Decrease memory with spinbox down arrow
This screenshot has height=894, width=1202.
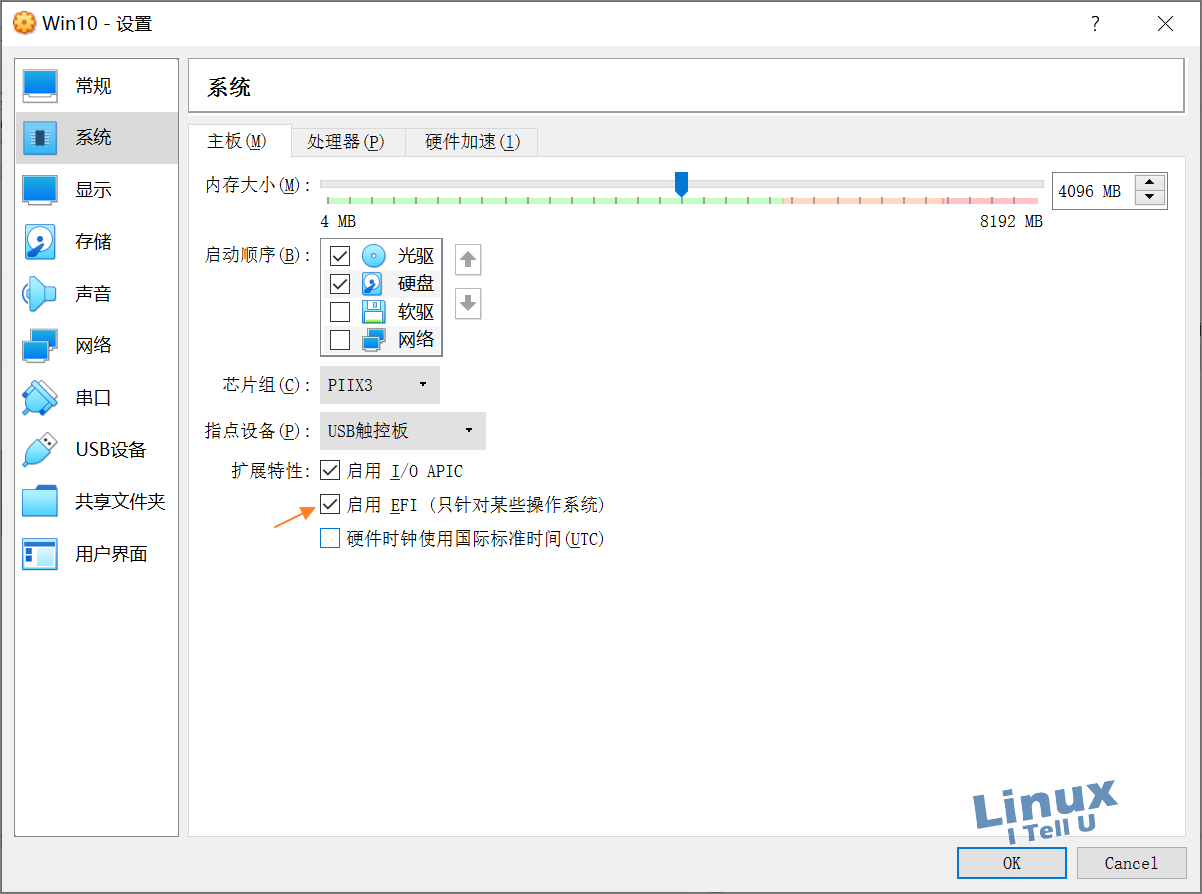(1150, 198)
